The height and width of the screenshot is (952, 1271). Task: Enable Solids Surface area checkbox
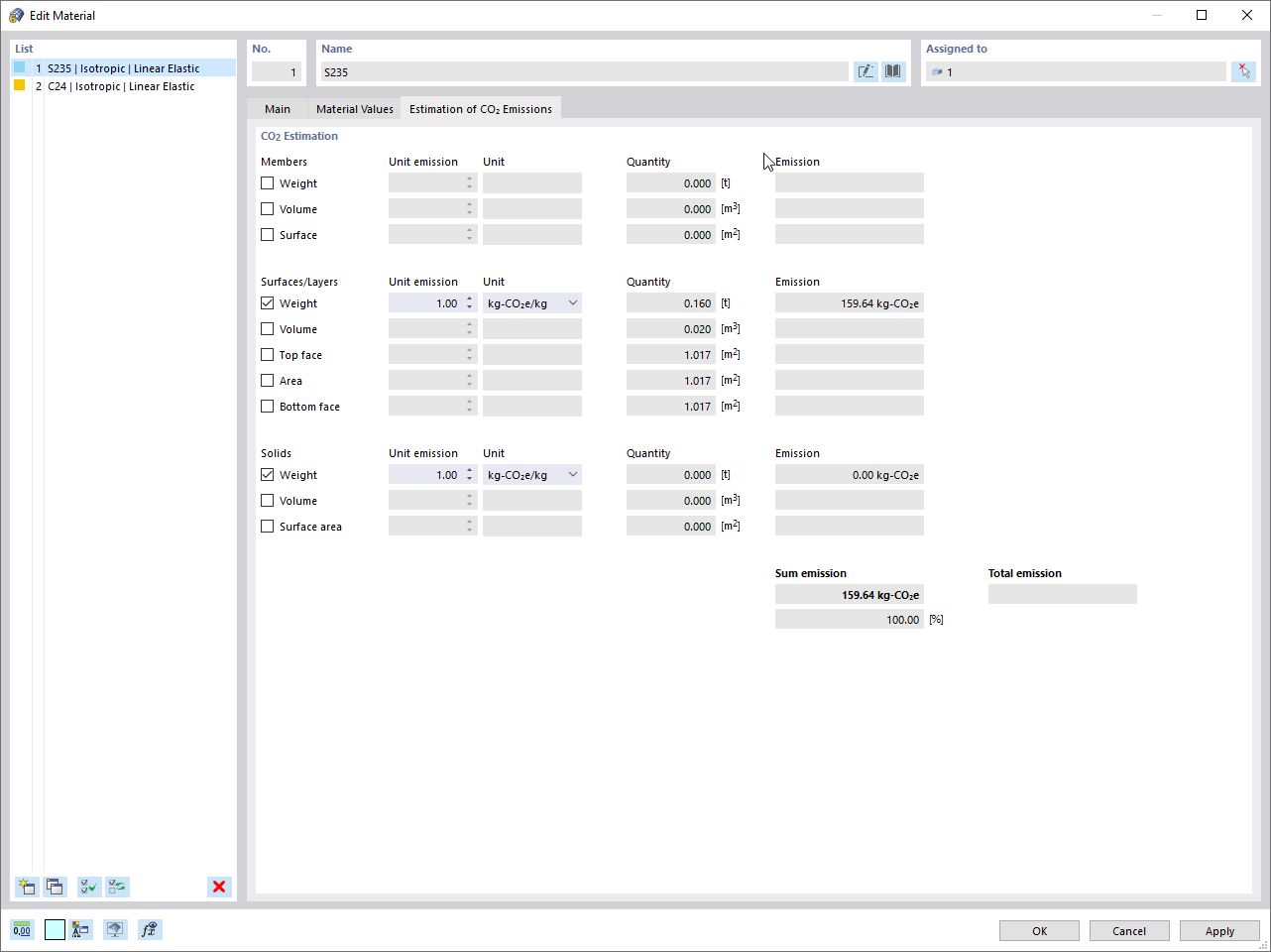tap(268, 527)
